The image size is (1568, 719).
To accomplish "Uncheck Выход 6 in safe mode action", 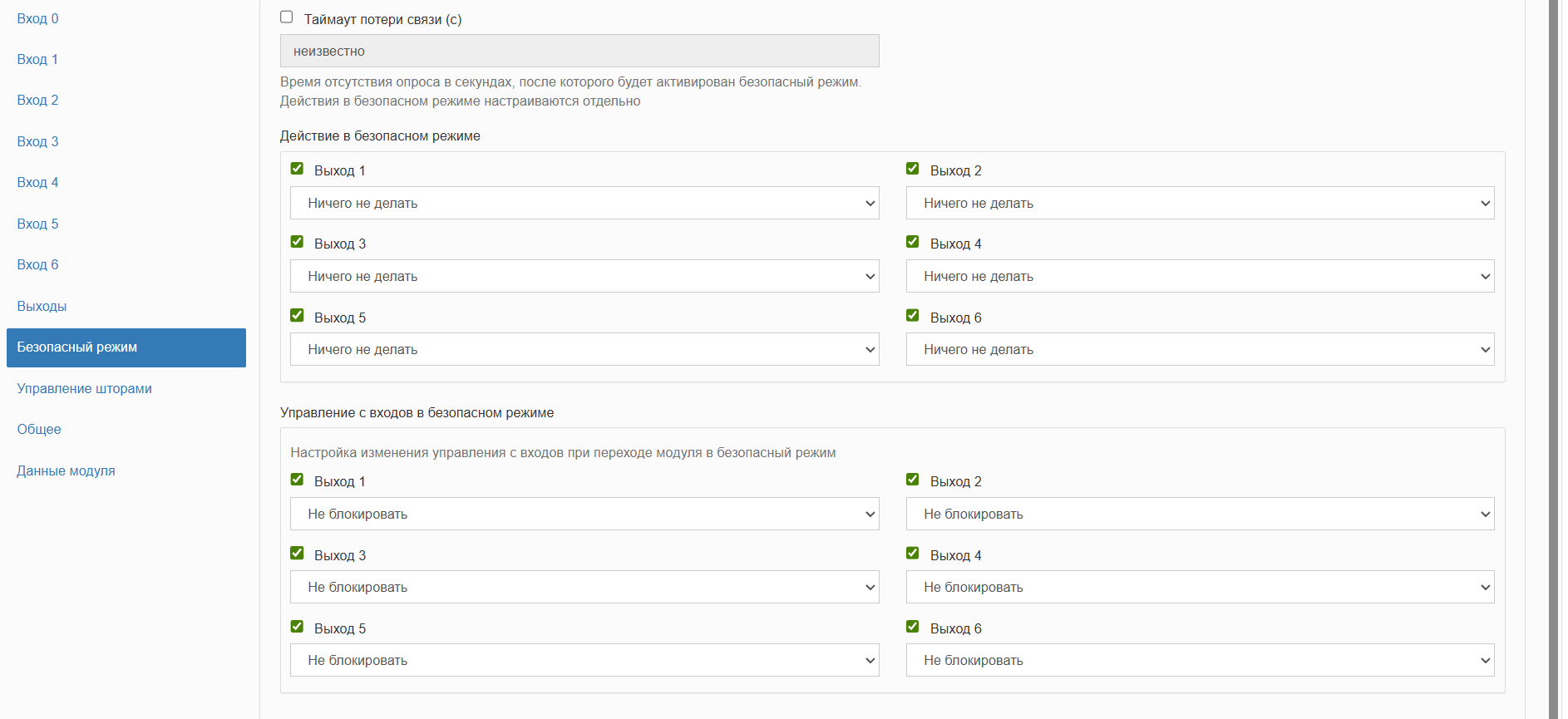I will point(913,316).
